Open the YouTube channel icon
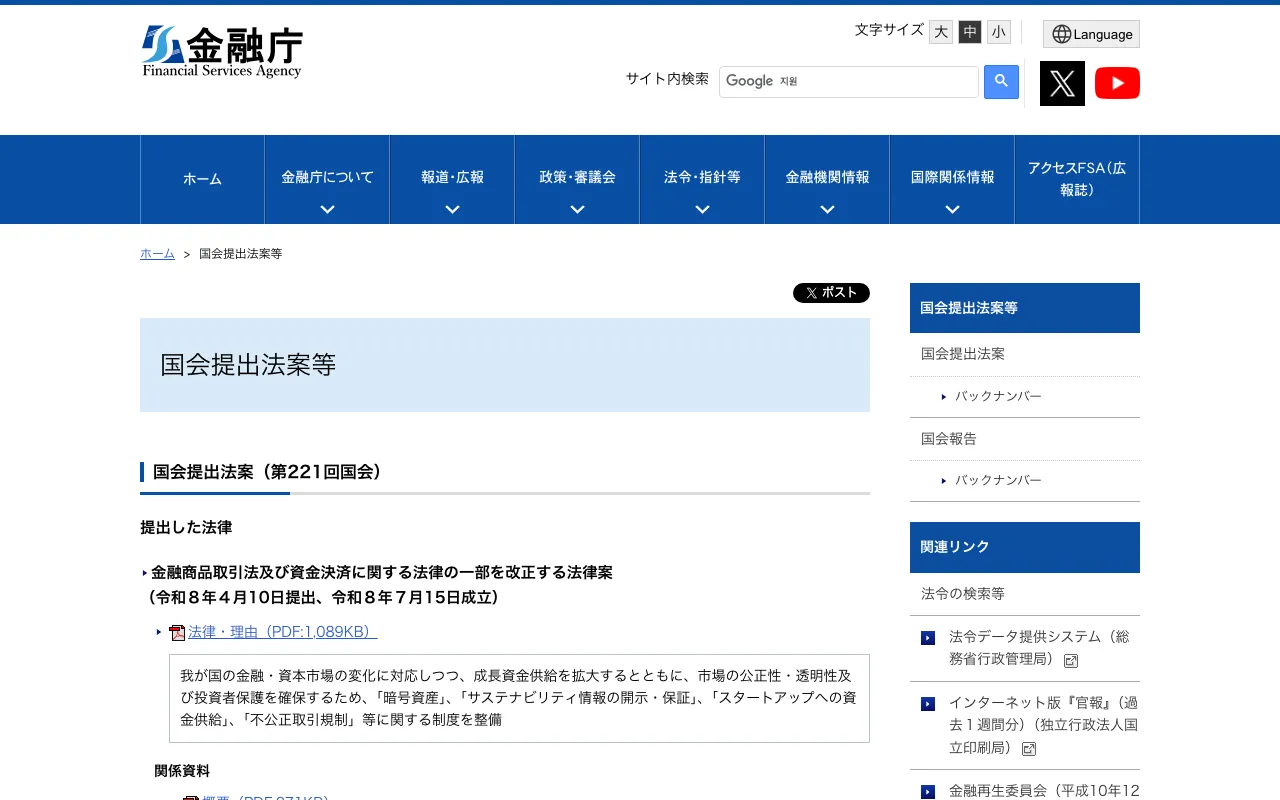 coord(1117,83)
